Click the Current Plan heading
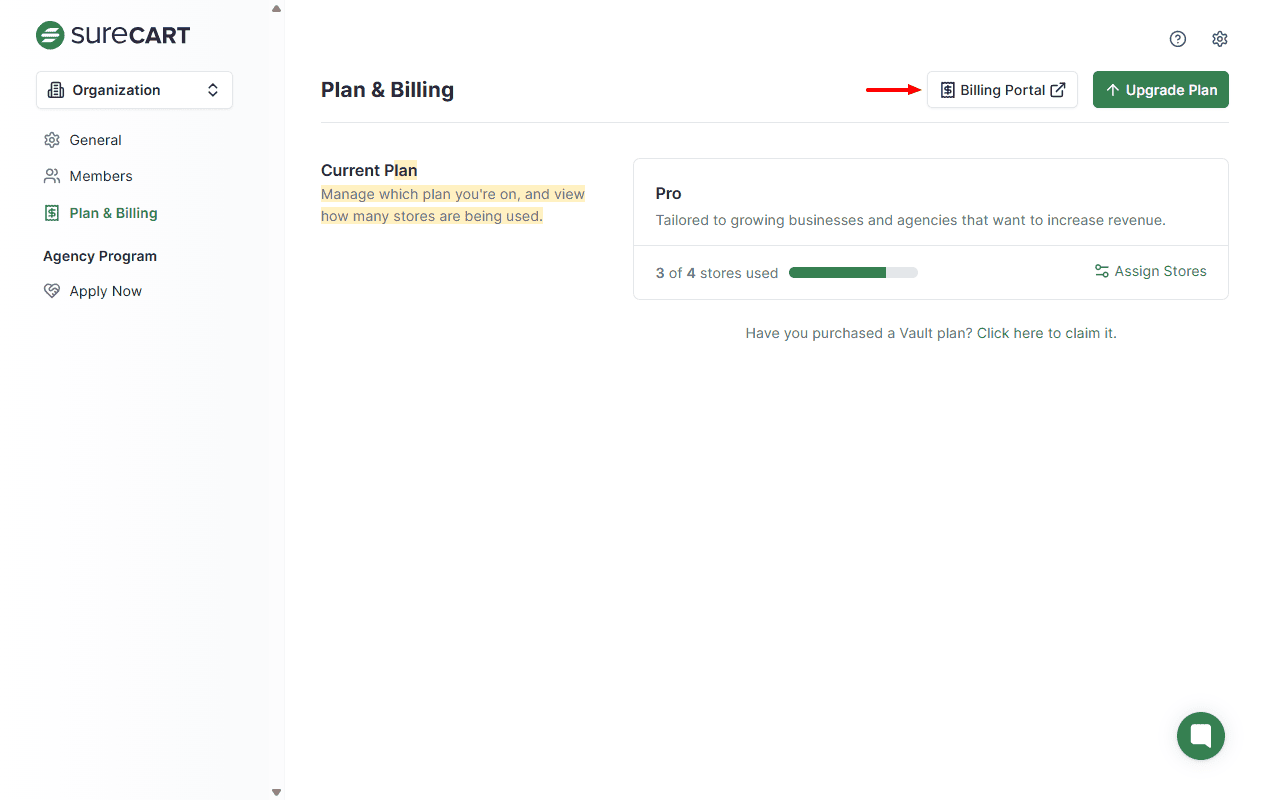1280x800 pixels. click(x=369, y=170)
